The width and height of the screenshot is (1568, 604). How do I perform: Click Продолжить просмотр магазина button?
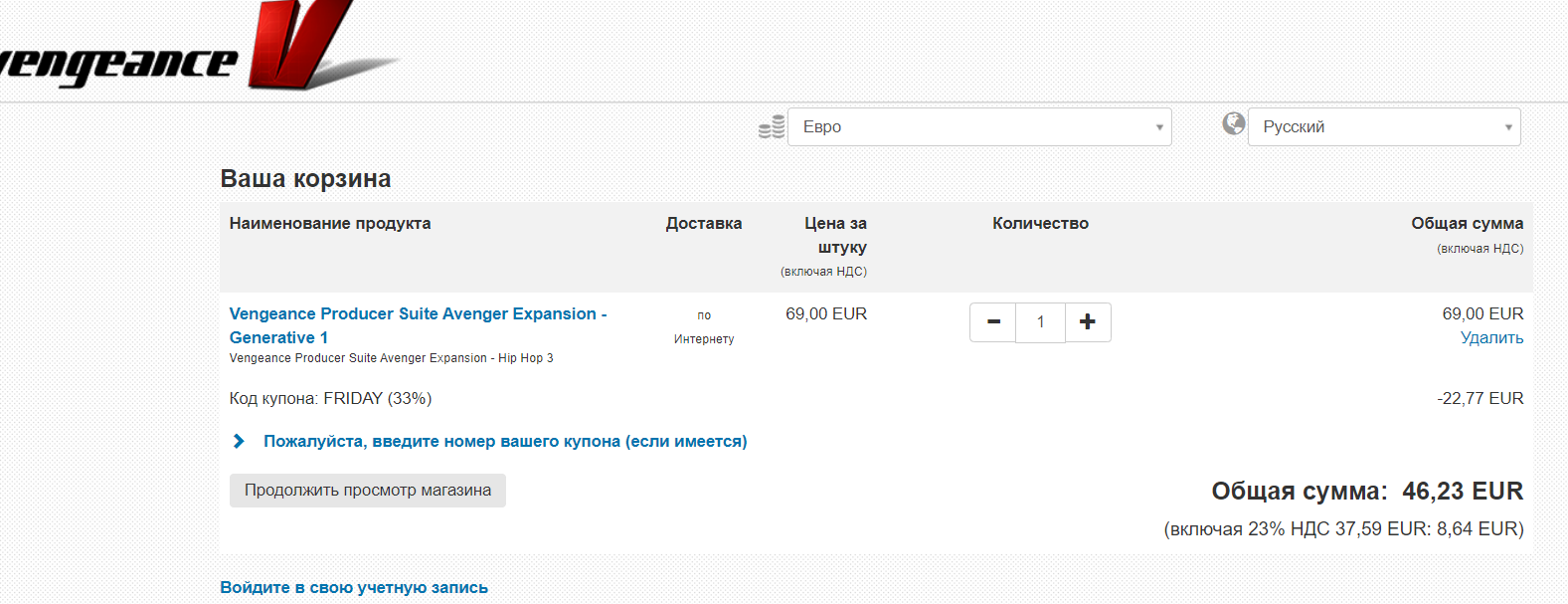coord(368,491)
